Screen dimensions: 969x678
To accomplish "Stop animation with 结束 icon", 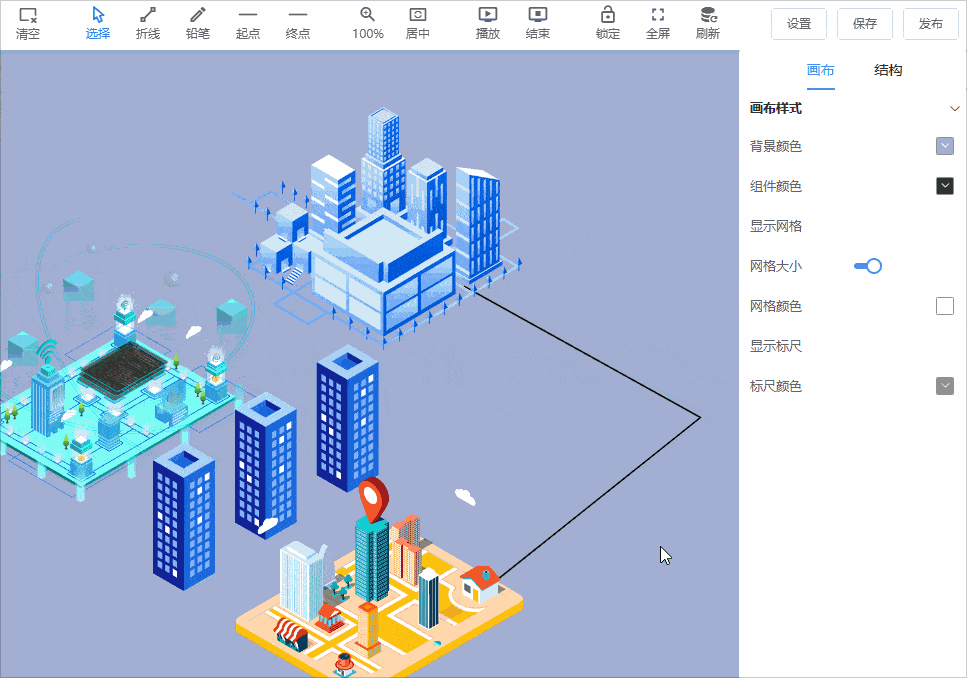I will 538,15.
